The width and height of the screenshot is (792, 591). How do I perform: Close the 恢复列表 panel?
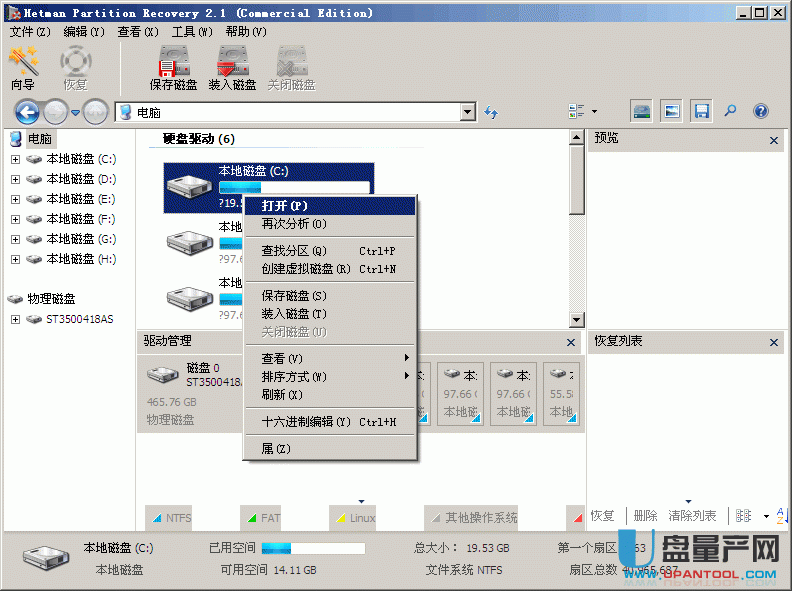click(774, 342)
